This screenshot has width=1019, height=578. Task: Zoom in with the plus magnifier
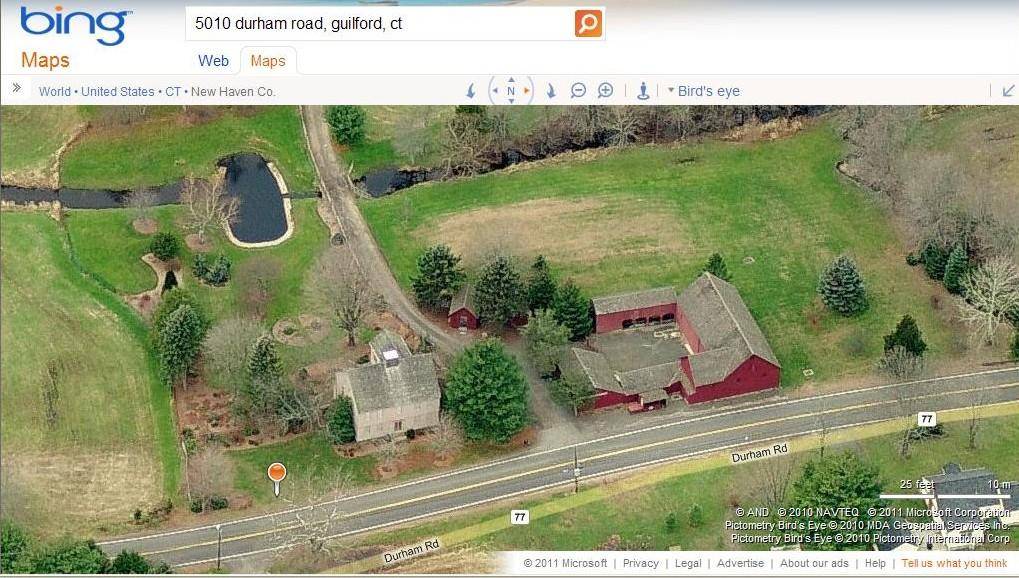[605, 91]
